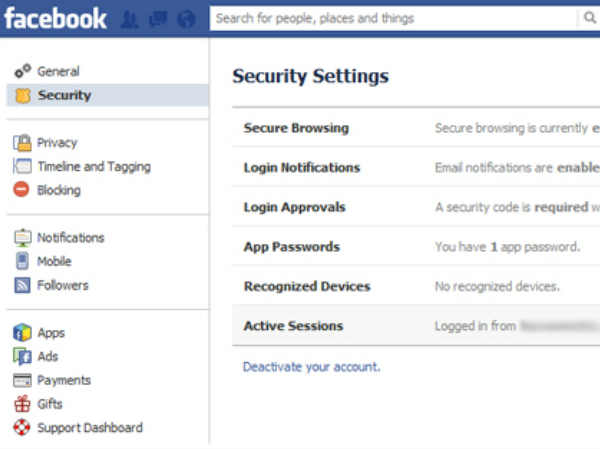Click Deactivate your account link
The width and height of the screenshot is (600, 450).
click(x=311, y=367)
